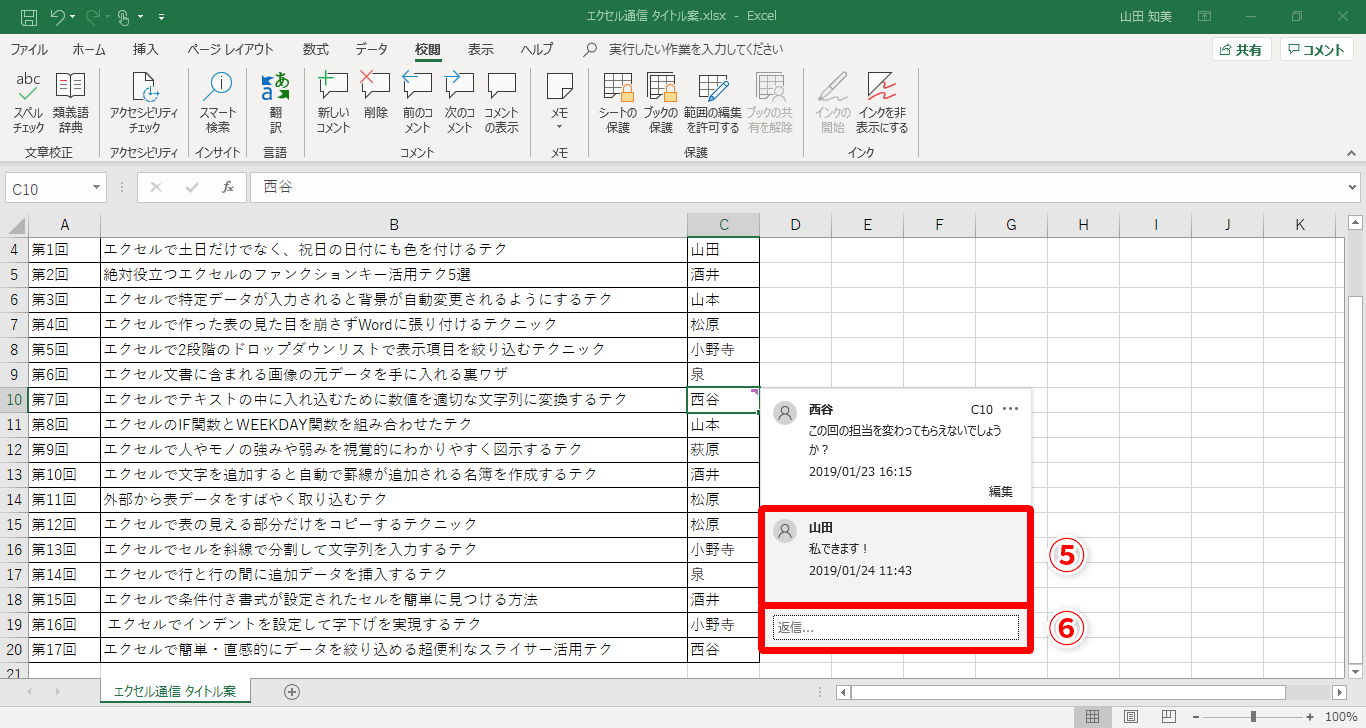Viewport: 1366px width, 728px height.
Task: Go to 前のコメント previous comment
Action: click(417, 103)
